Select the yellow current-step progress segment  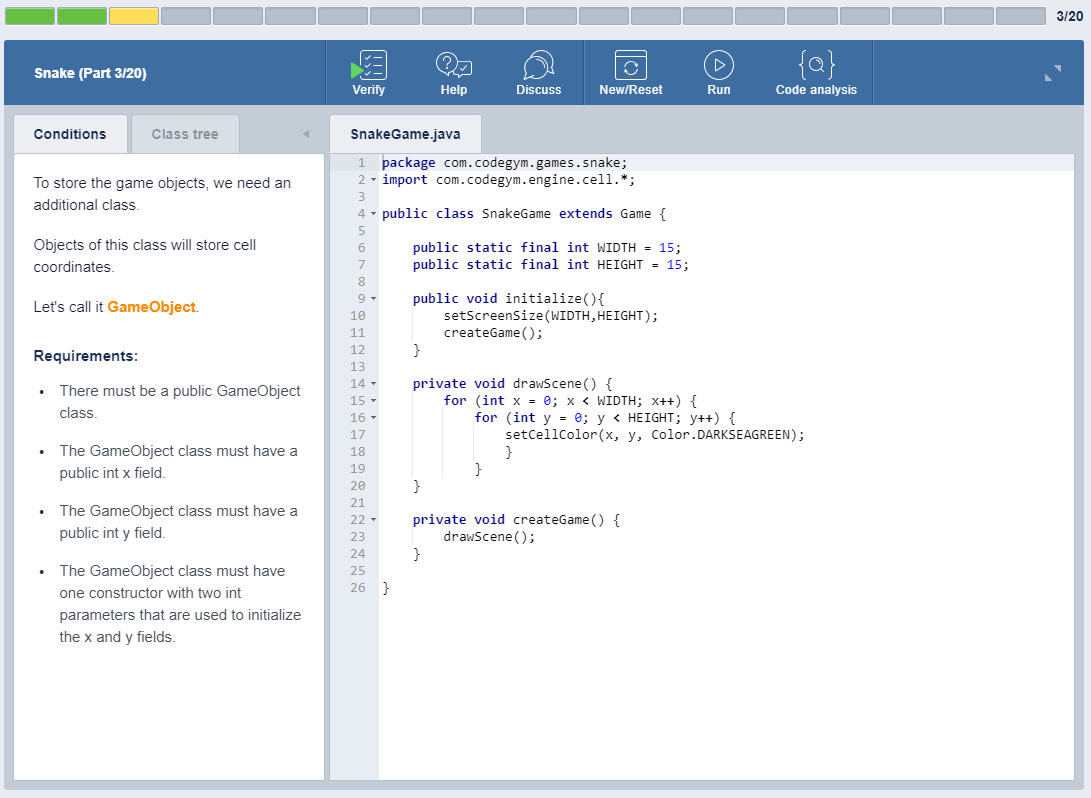134,16
